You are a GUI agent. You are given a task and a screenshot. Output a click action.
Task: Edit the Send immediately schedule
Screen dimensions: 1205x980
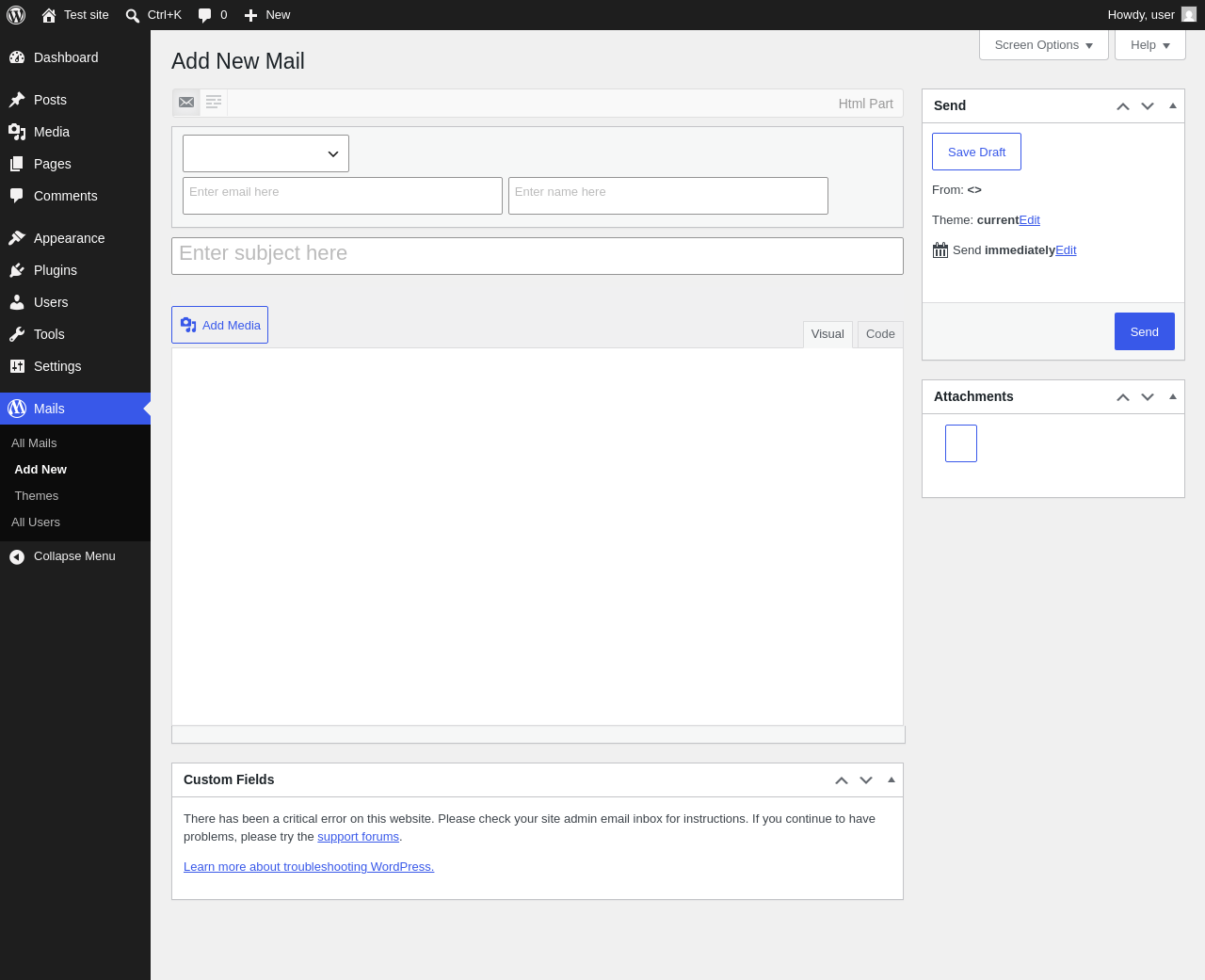click(x=1066, y=250)
